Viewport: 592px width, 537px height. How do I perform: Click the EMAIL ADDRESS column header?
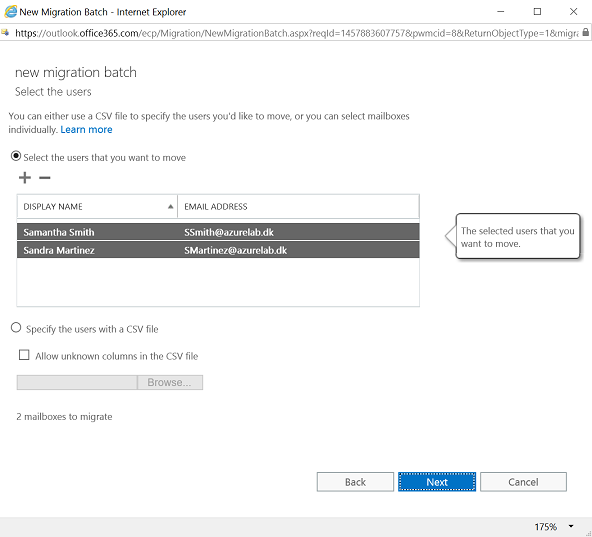298,207
